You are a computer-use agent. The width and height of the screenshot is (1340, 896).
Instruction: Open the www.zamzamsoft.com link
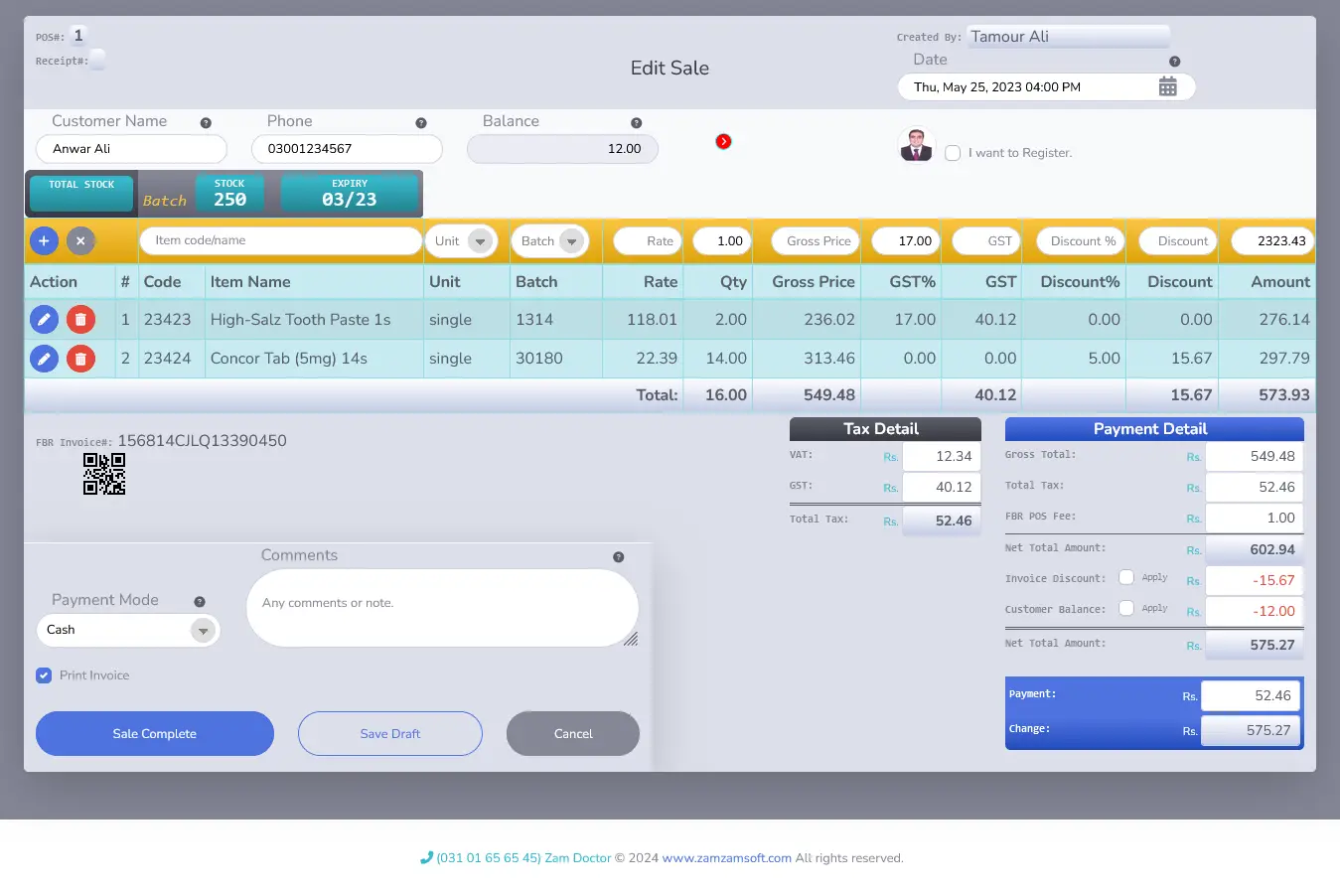click(x=726, y=858)
